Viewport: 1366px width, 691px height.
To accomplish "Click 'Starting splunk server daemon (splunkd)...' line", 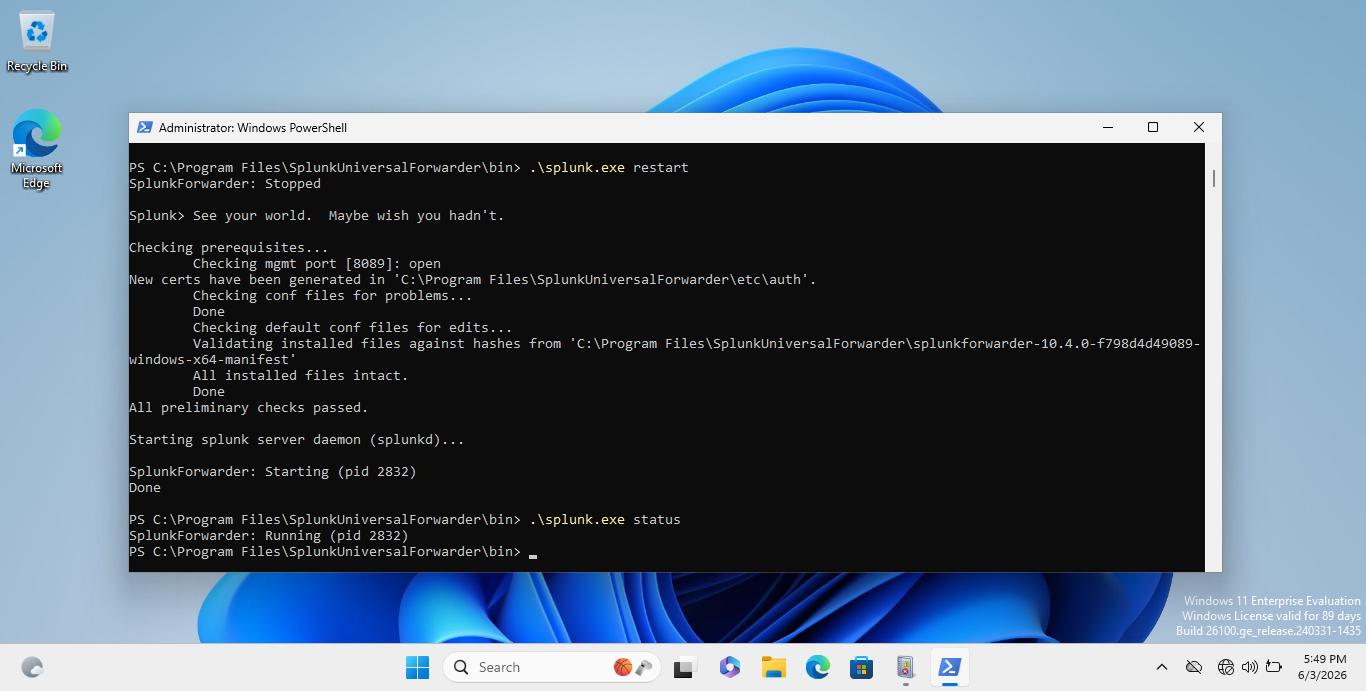I will click(297, 440).
